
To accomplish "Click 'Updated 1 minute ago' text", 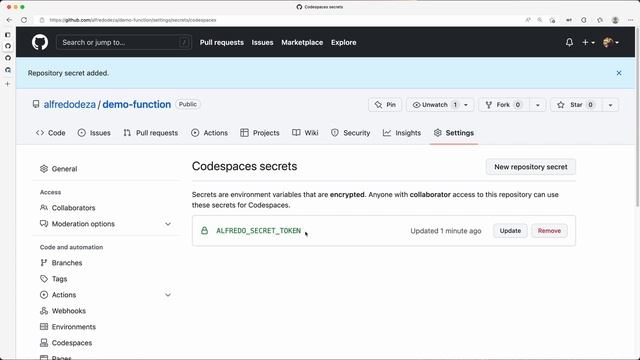I will (x=446, y=231).
